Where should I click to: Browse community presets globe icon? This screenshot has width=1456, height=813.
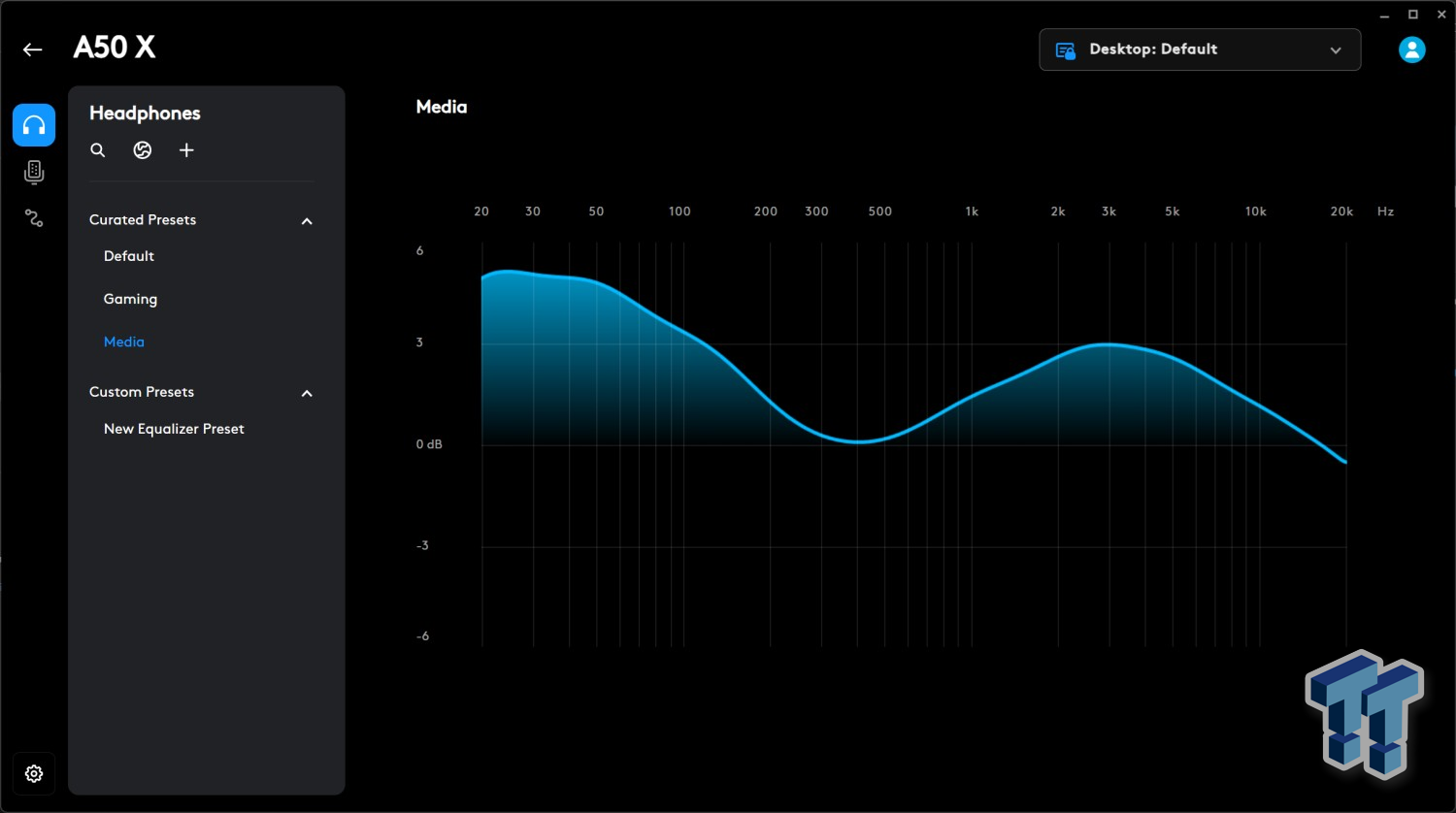[x=143, y=150]
